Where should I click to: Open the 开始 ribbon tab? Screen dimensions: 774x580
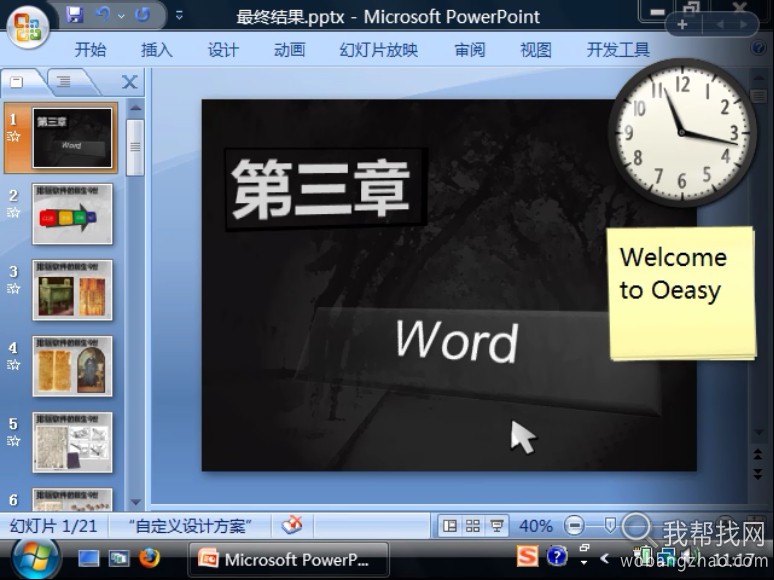[x=90, y=49]
